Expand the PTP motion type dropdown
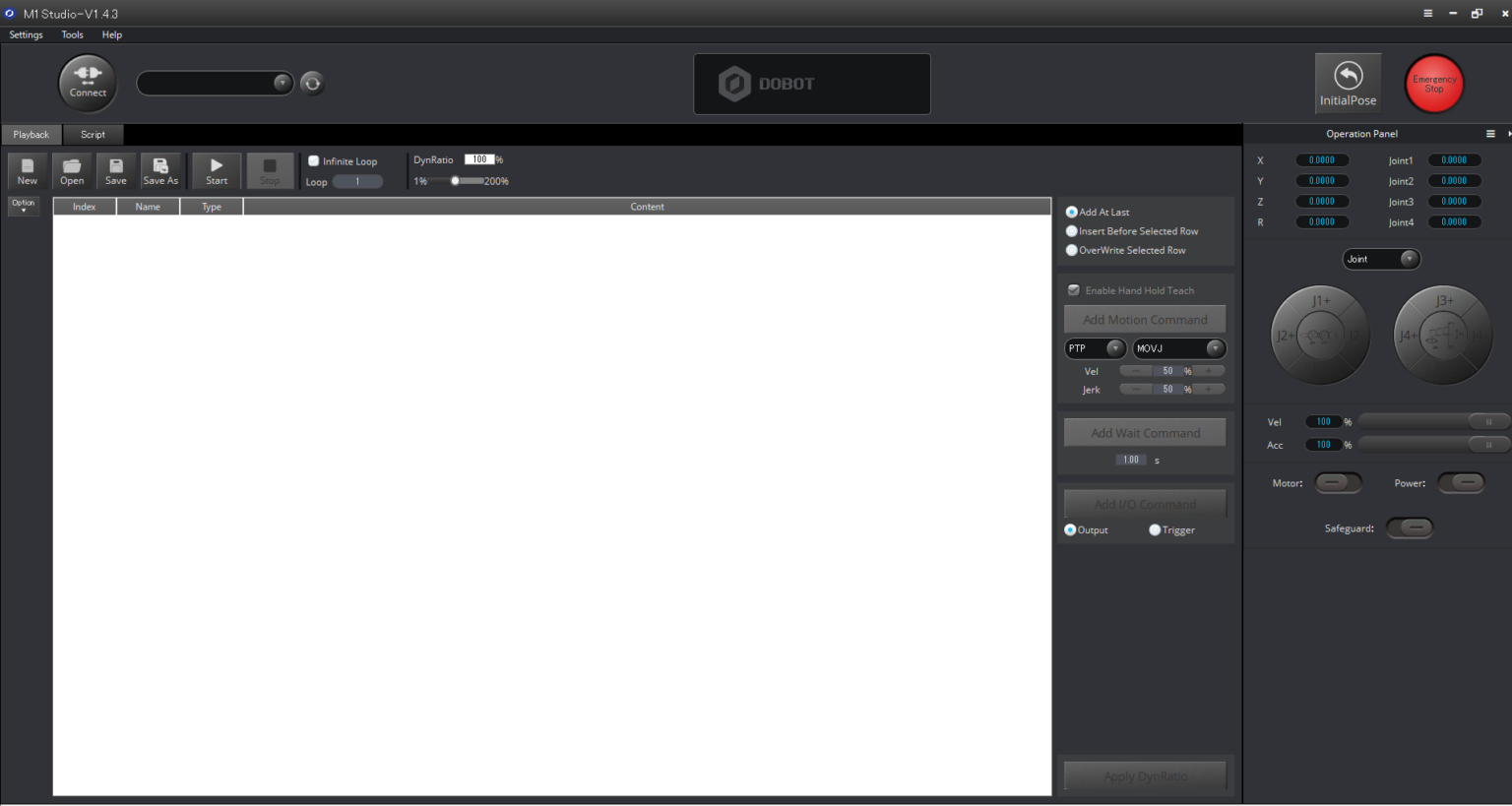The height and width of the screenshot is (806, 1512). coord(1114,348)
